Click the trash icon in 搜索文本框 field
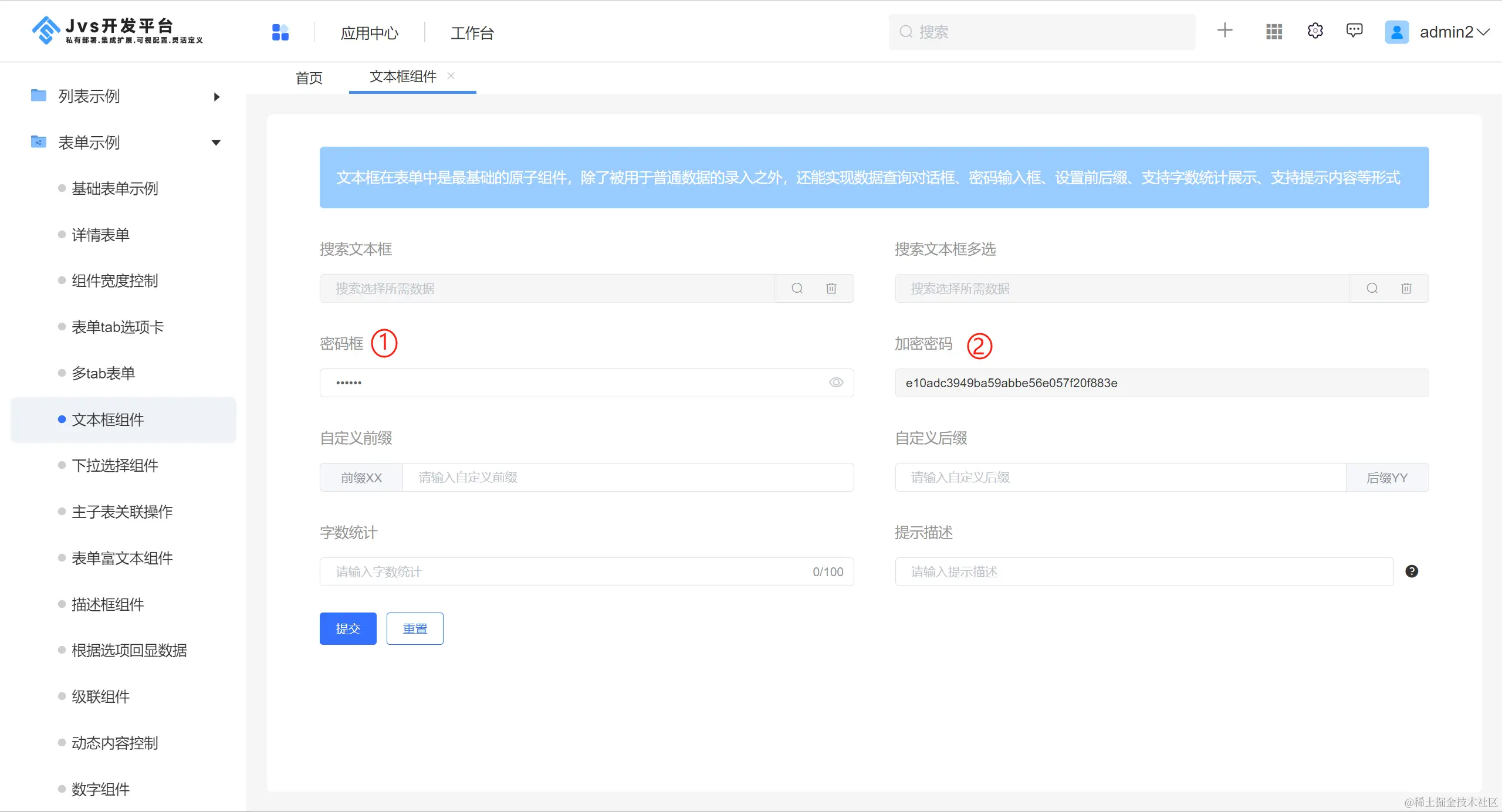The height and width of the screenshot is (812, 1502). click(831, 288)
